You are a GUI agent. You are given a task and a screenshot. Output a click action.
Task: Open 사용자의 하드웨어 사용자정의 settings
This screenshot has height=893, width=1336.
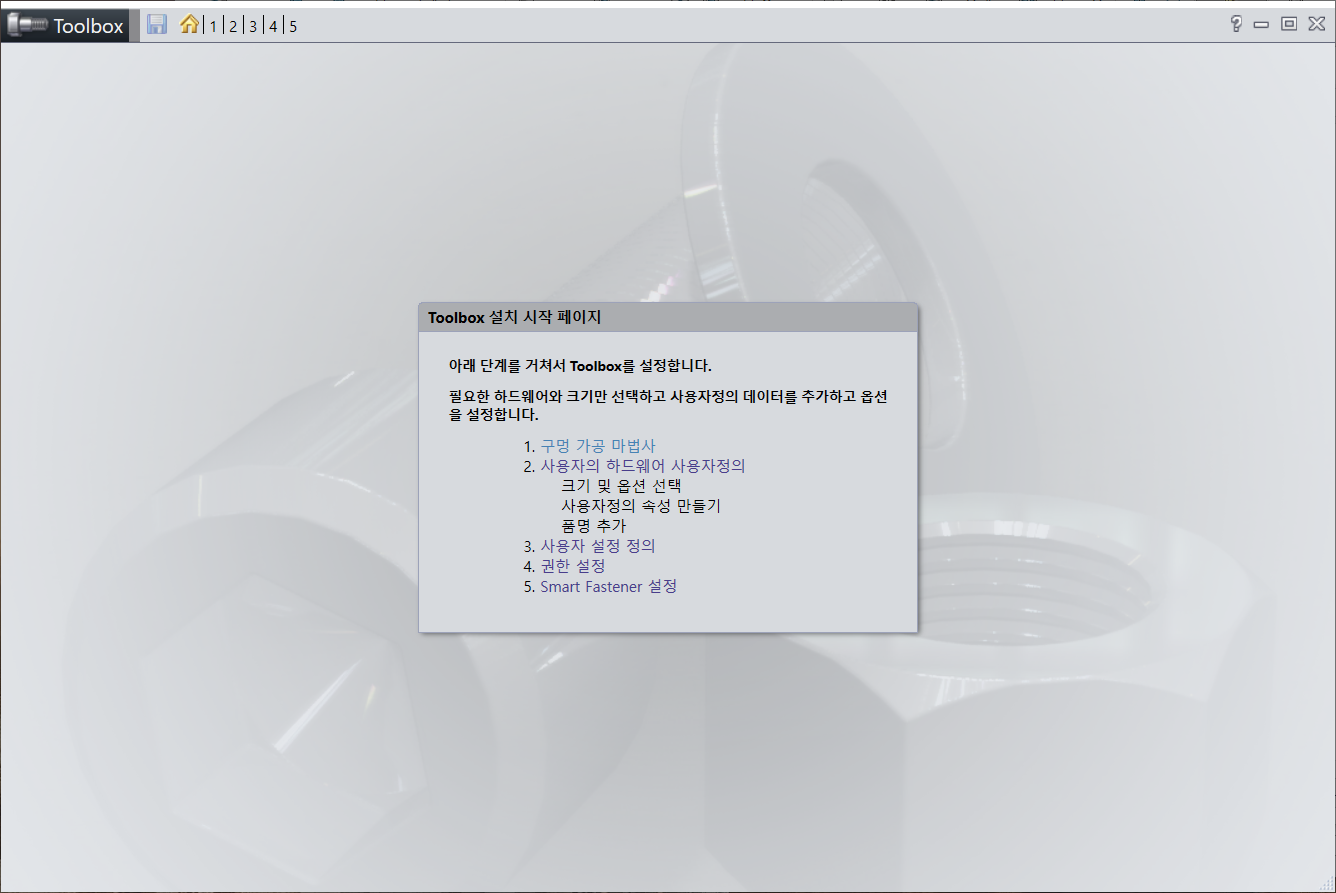643,465
